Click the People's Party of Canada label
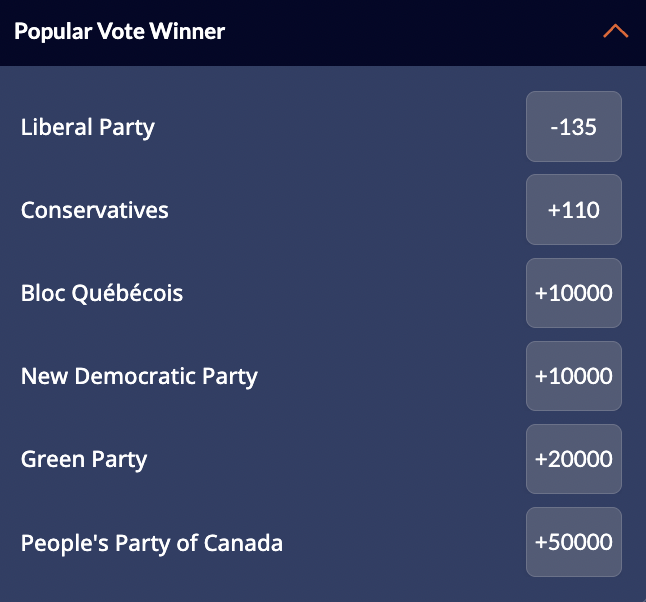Screen dimensions: 646x602 tap(152, 543)
